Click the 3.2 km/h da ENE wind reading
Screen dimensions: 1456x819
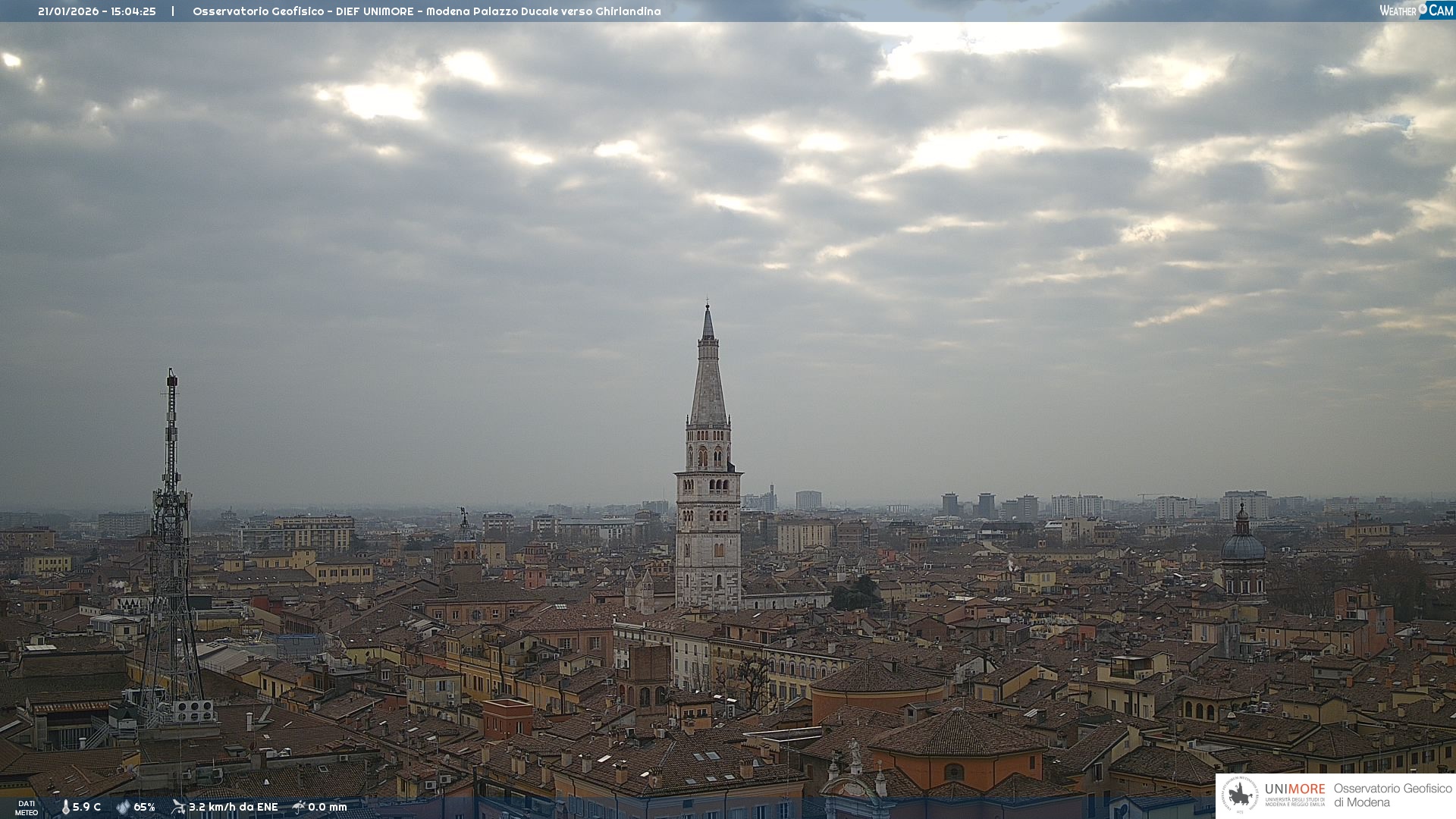click(x=233, y=807)
